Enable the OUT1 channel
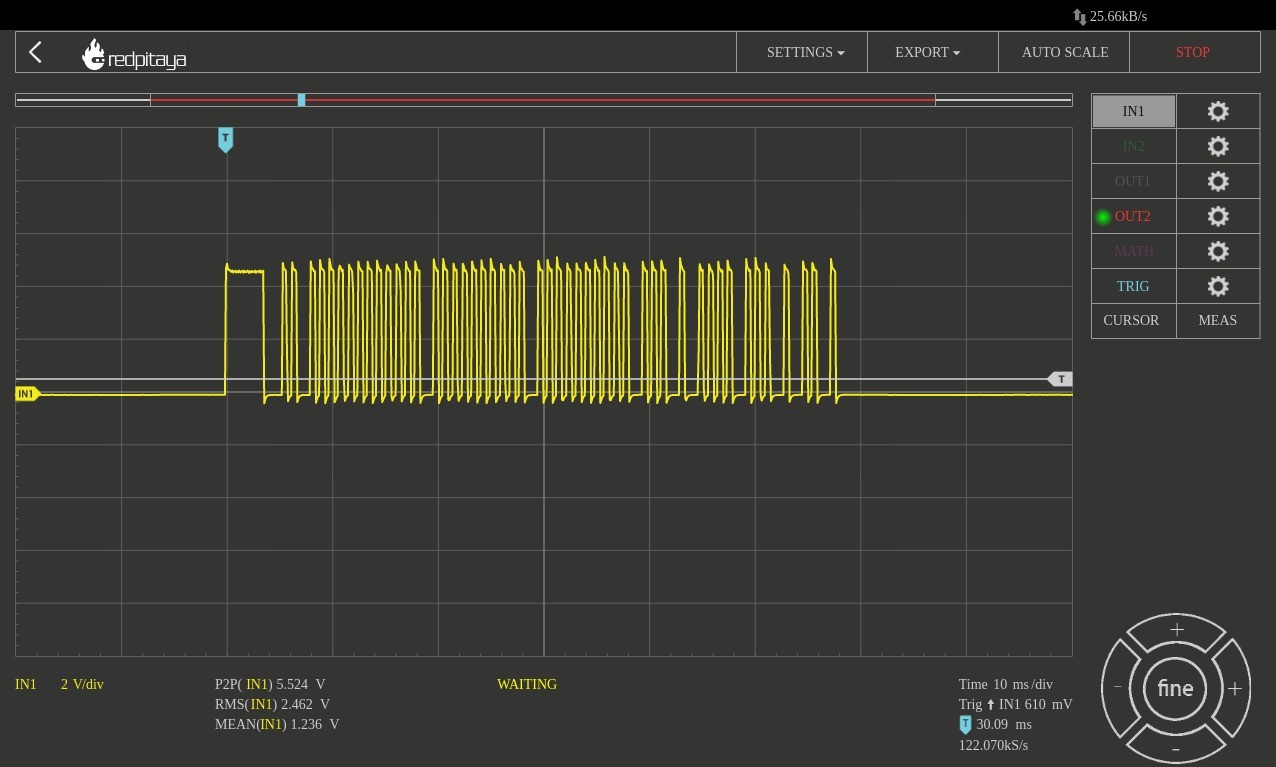The width and height of the screenshot is (1276, 767). pos(1133,181)
